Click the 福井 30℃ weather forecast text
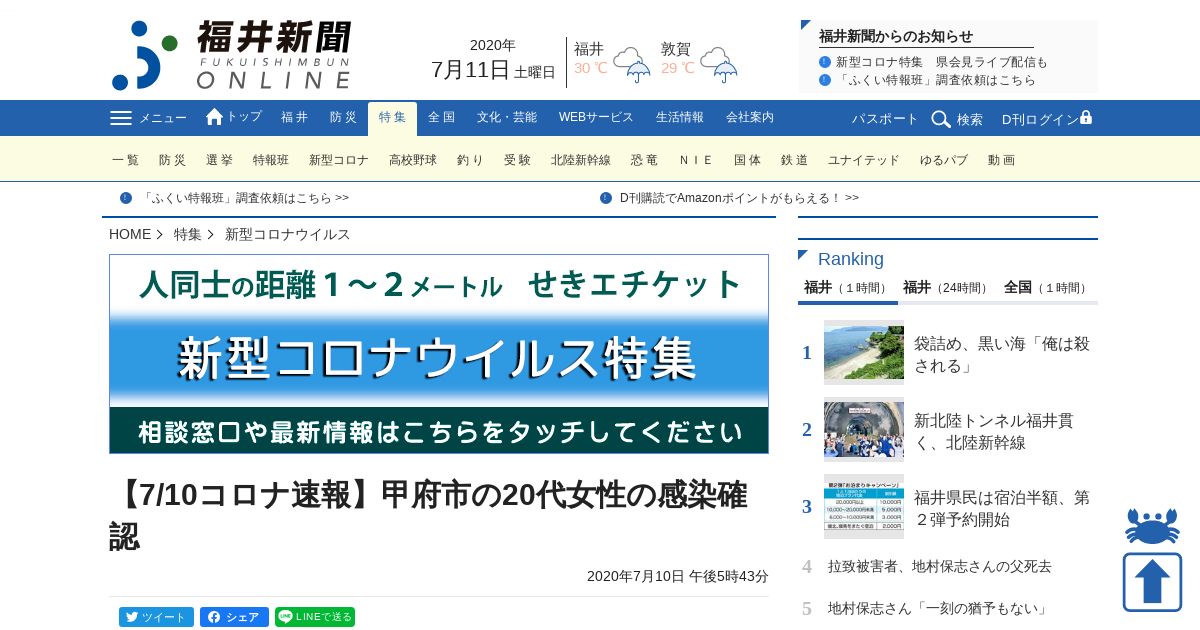The height and width of the screenshot is (630, 1200). coord(590,58)
